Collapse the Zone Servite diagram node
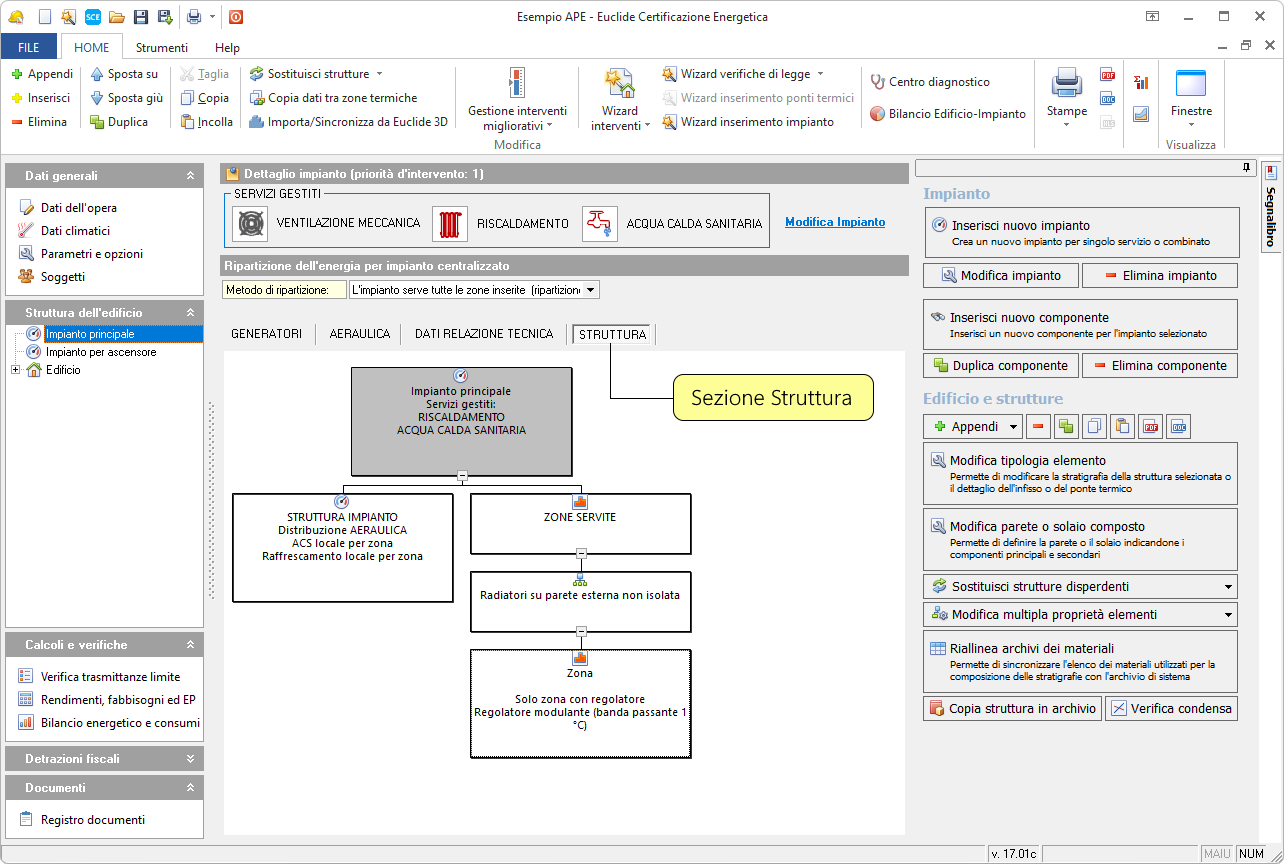The width and height of the screenshot is (1284, 864). point(581,553)
